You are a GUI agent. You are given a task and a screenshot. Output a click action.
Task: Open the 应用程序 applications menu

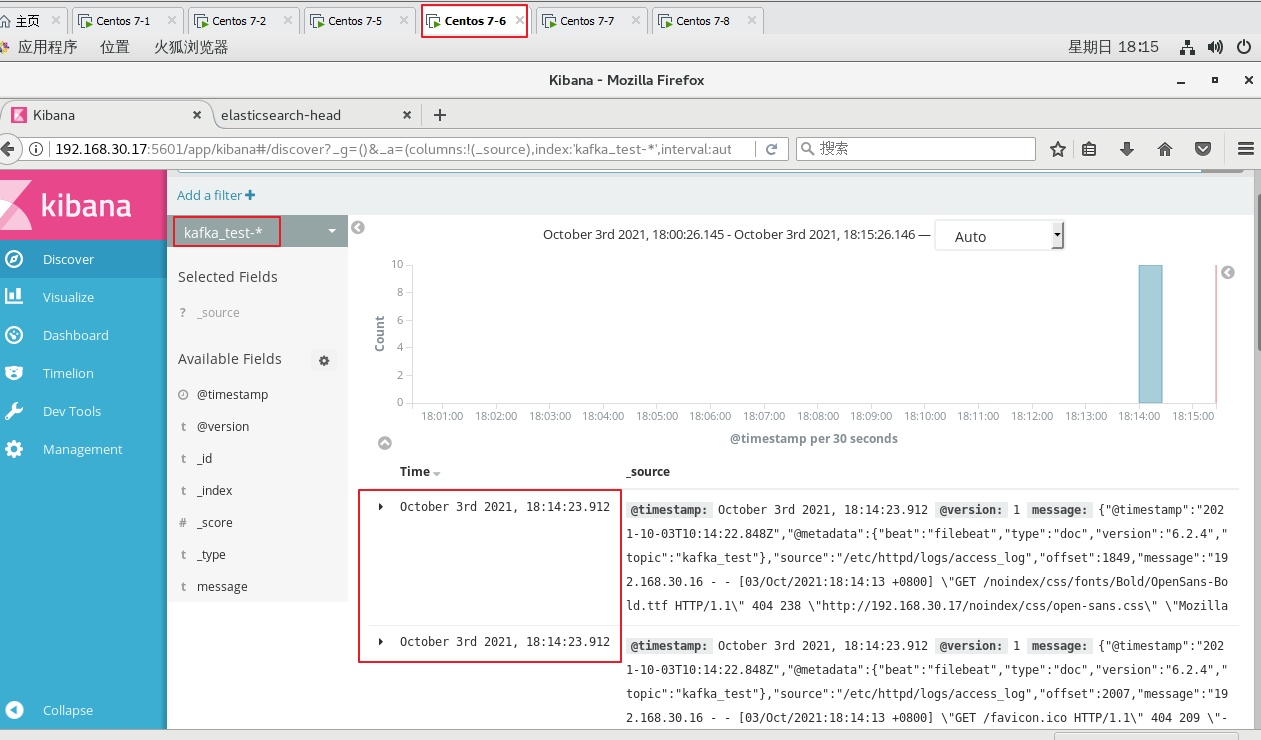click(47, 47)
